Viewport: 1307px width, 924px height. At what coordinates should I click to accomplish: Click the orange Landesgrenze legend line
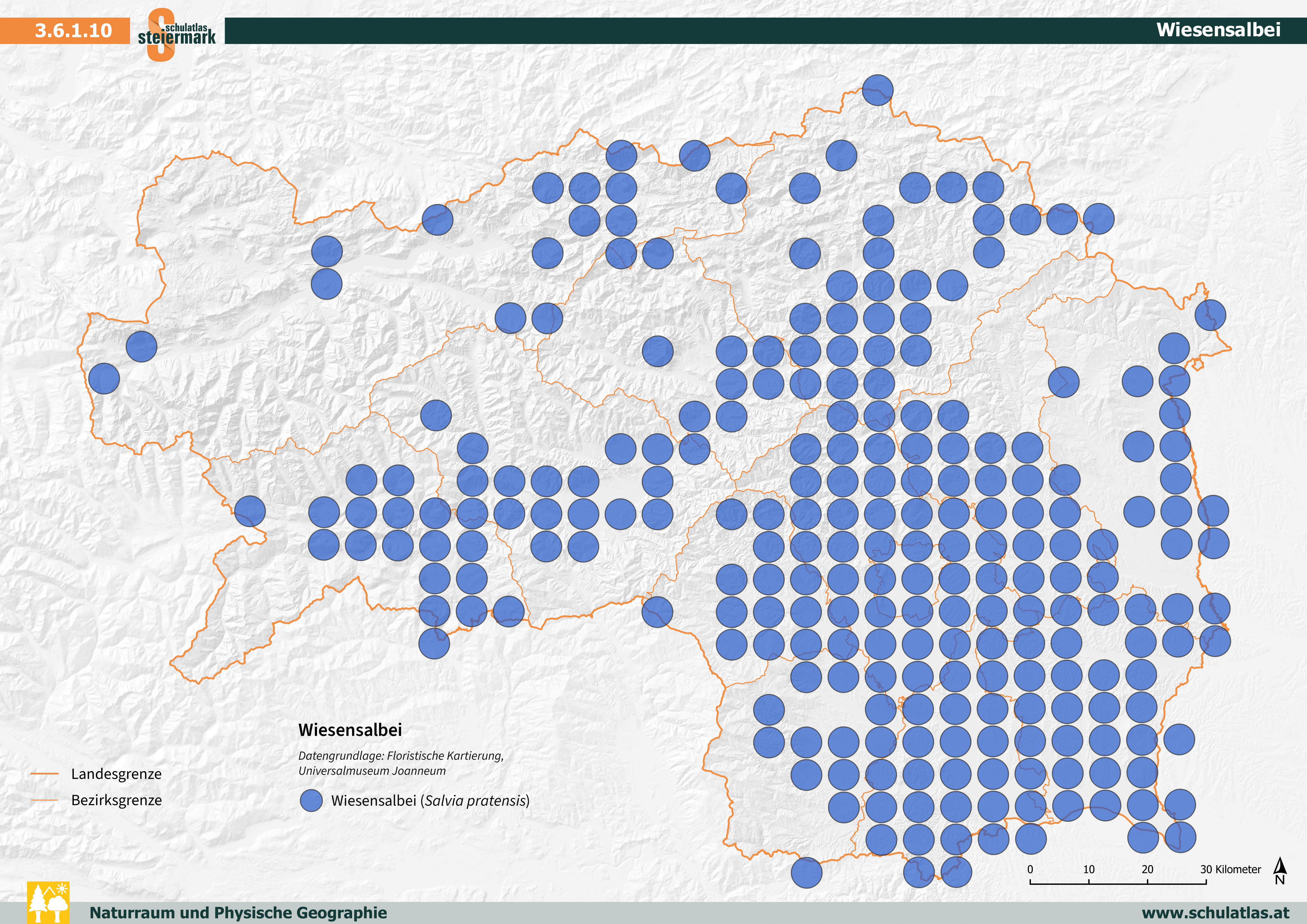pyautogui.click(x=44, y=774)
